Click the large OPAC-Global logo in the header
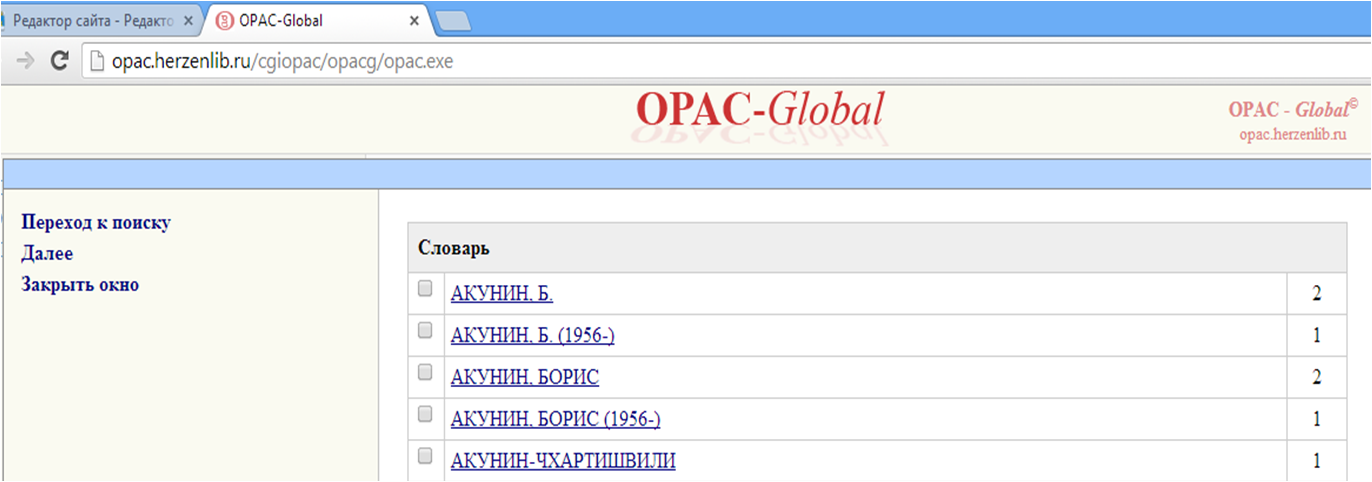This screenshot has height=482, width=1372. coord(760,112)
